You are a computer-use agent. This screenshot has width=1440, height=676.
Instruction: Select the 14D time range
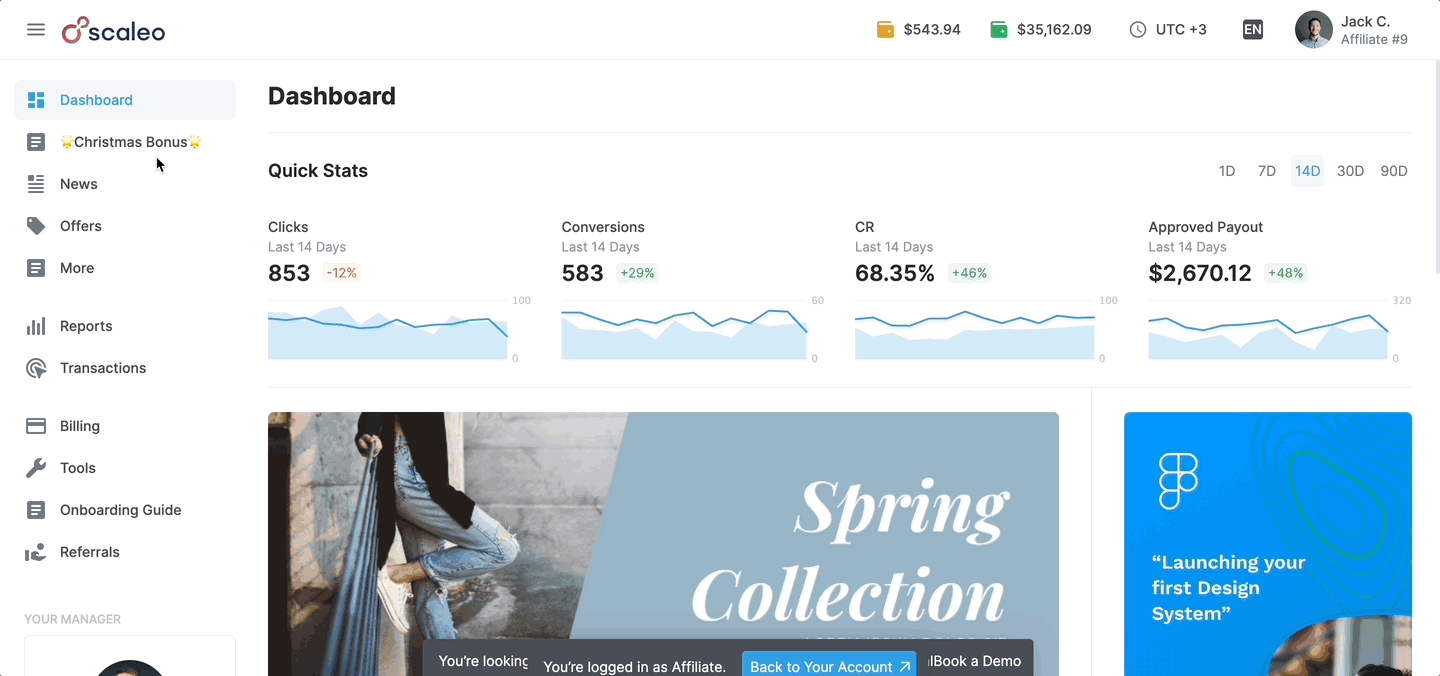pos(1308,171)
